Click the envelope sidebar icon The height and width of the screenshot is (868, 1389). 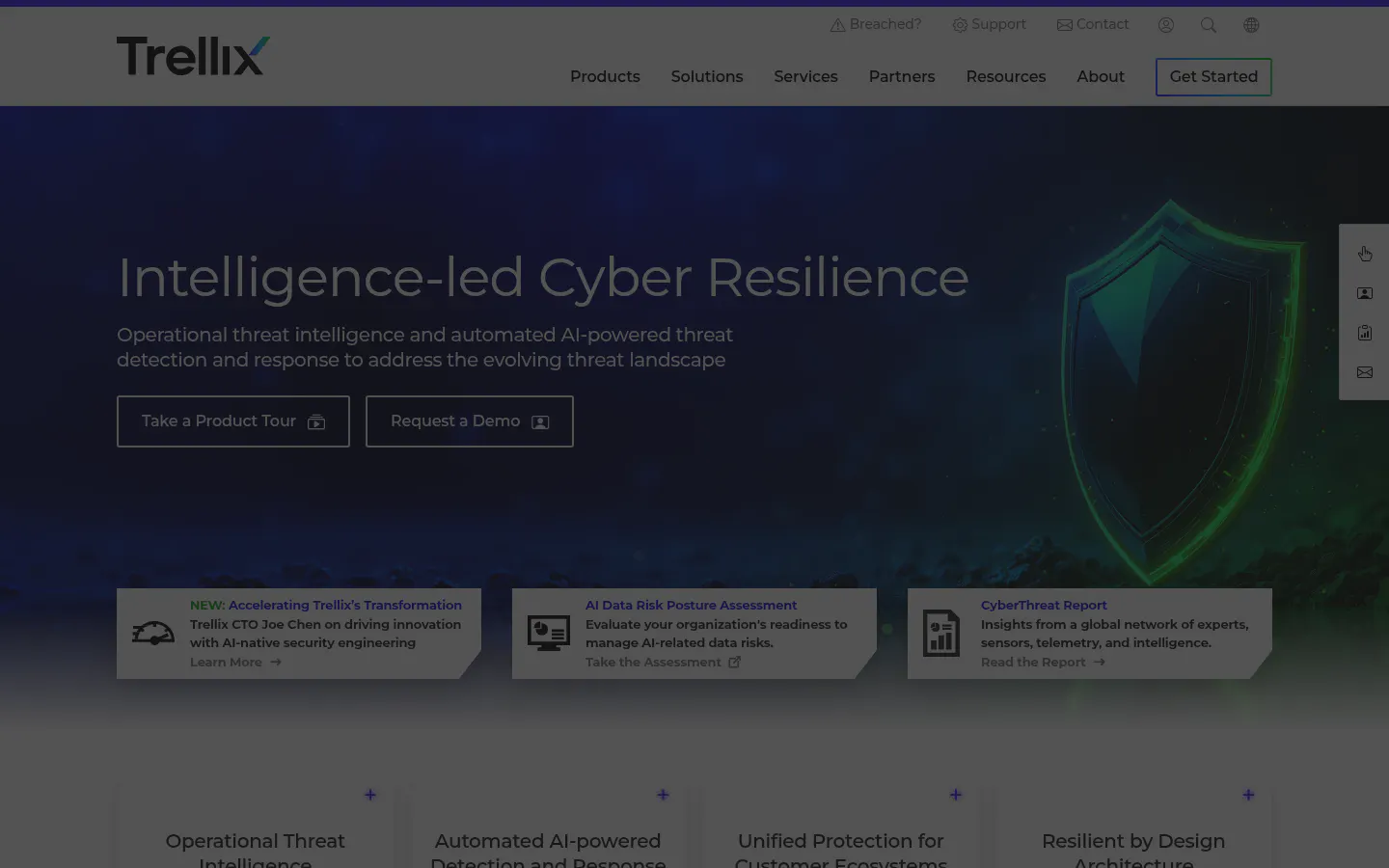[1365, 372]
